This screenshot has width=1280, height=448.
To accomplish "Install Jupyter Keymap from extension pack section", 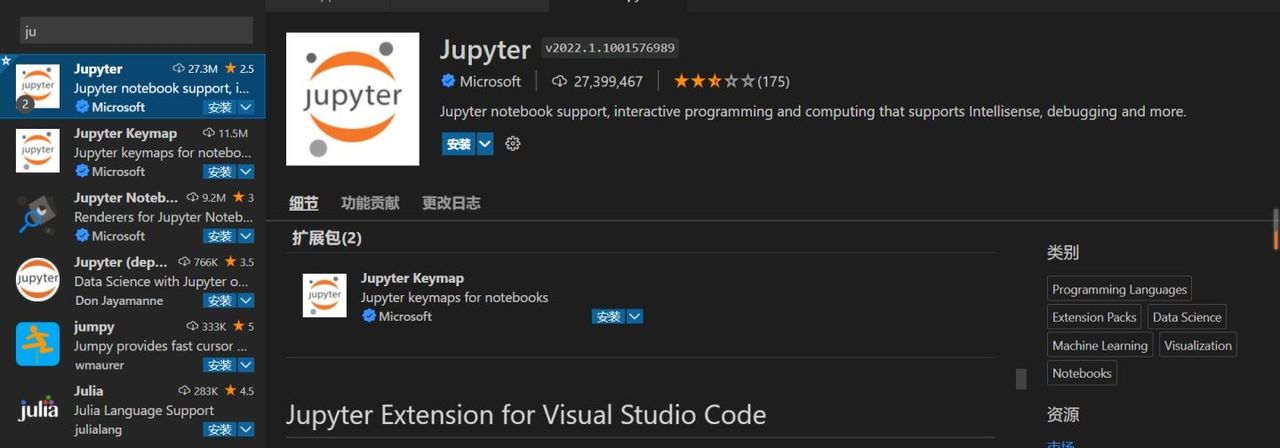I will (608, 316).
